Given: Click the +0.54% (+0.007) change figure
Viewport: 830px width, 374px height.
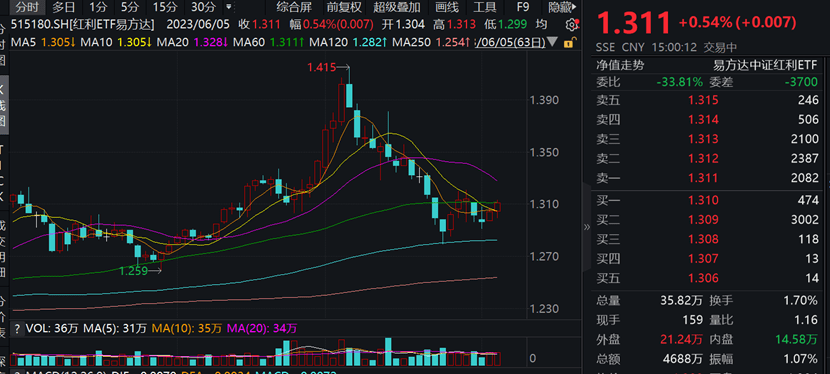Looking at the screenshot, I should point(738,23).
